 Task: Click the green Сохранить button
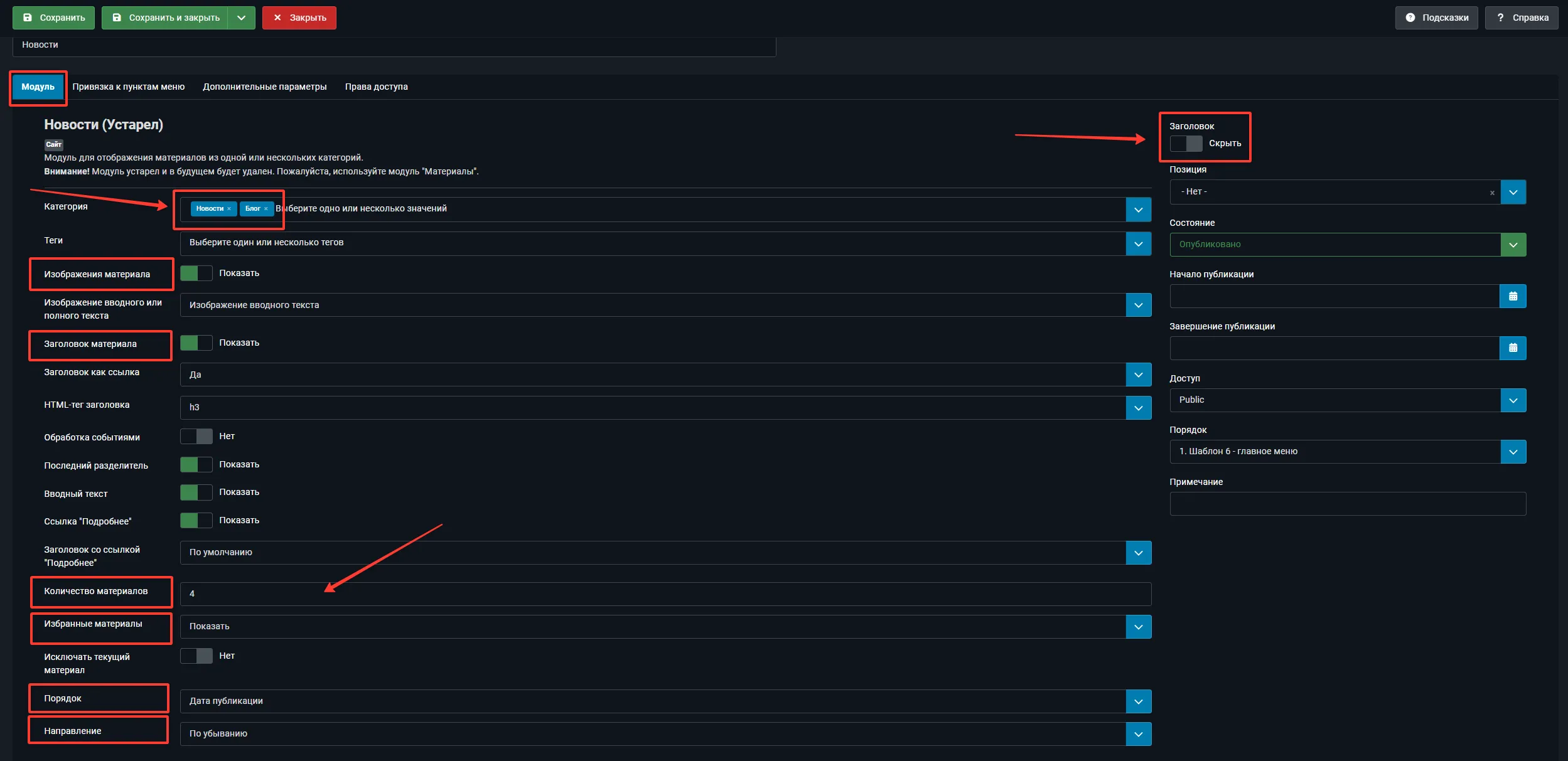(53, 18)
